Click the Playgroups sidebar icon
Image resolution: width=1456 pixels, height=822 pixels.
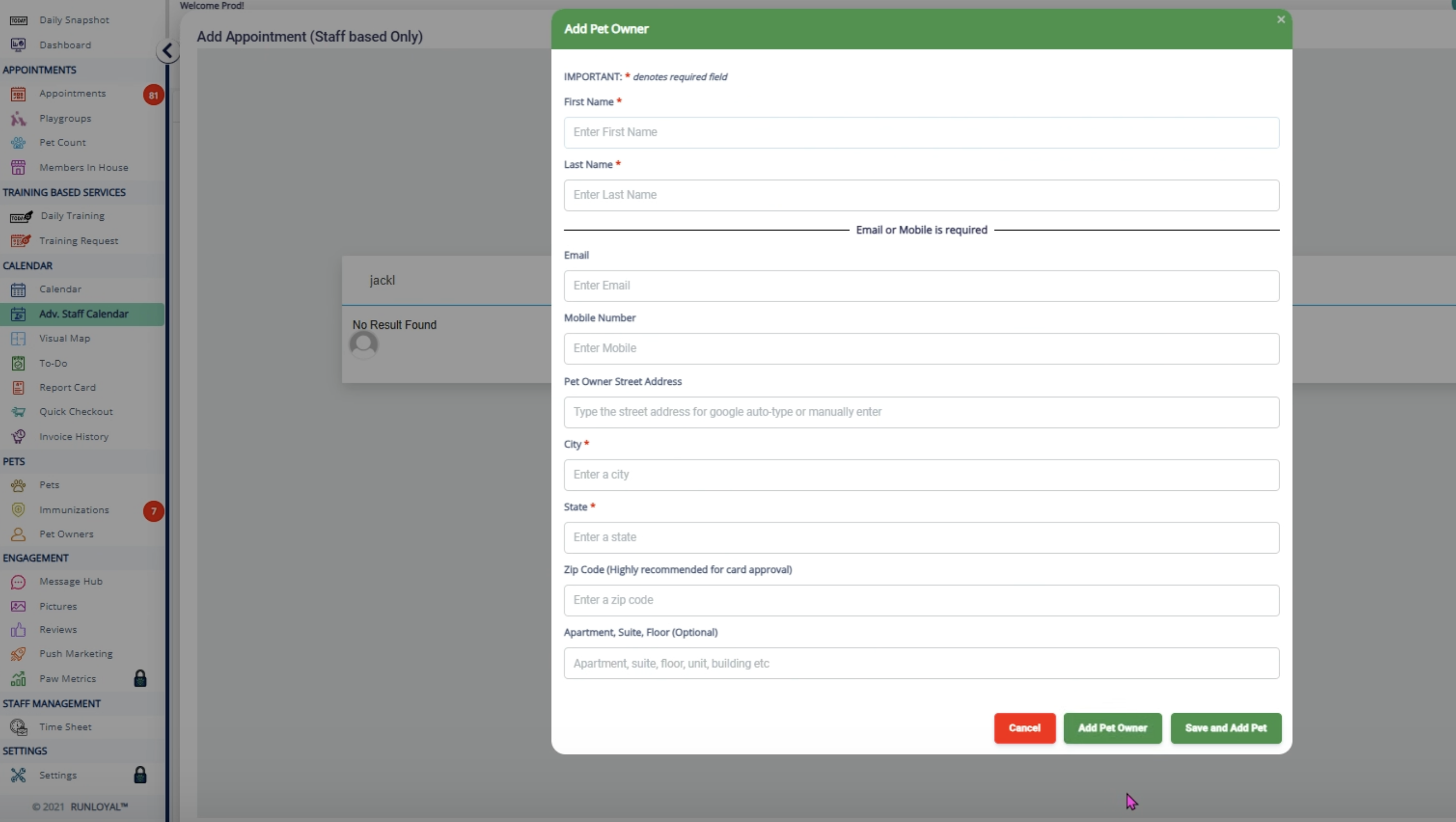(x=18, y=118)
